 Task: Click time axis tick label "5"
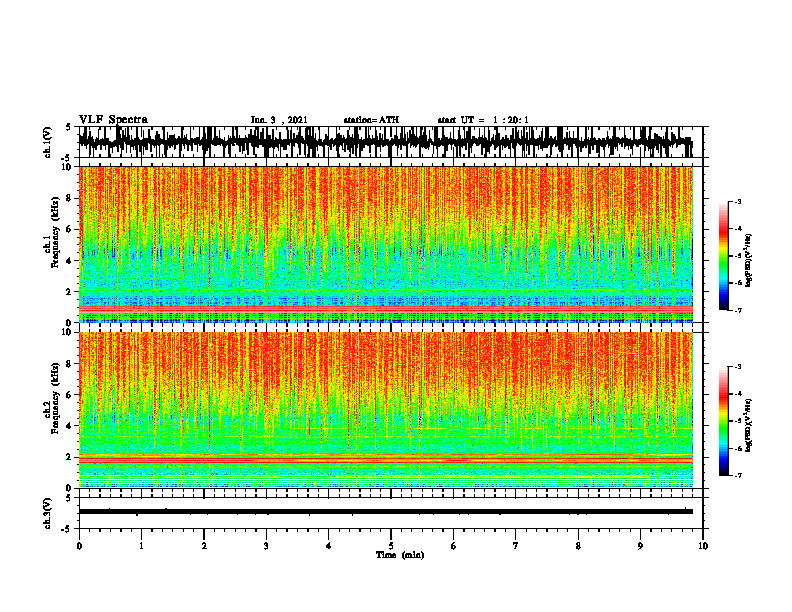pyautogui.click(x=391, y=546)
